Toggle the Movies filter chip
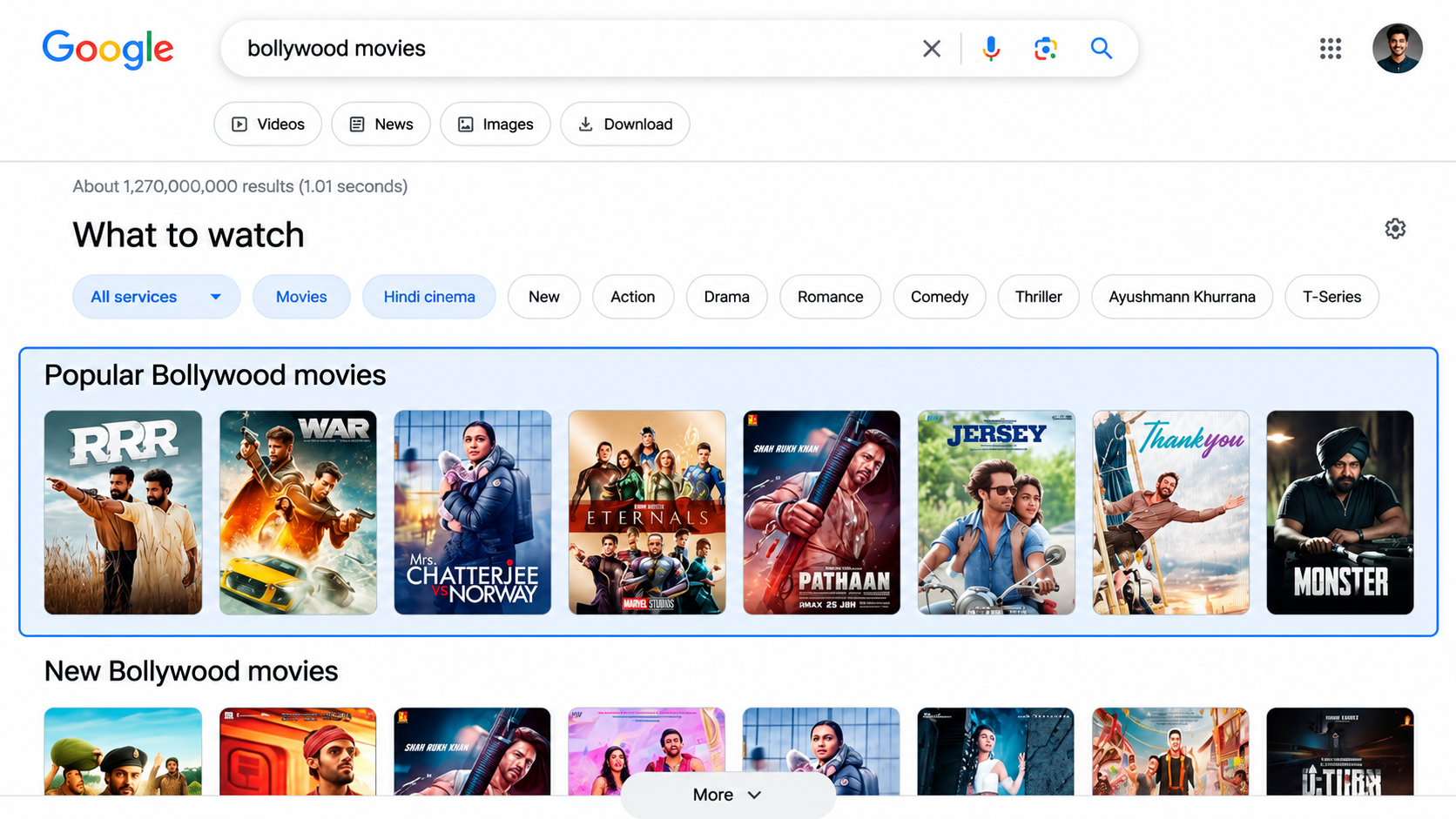 tap(301, 297)
